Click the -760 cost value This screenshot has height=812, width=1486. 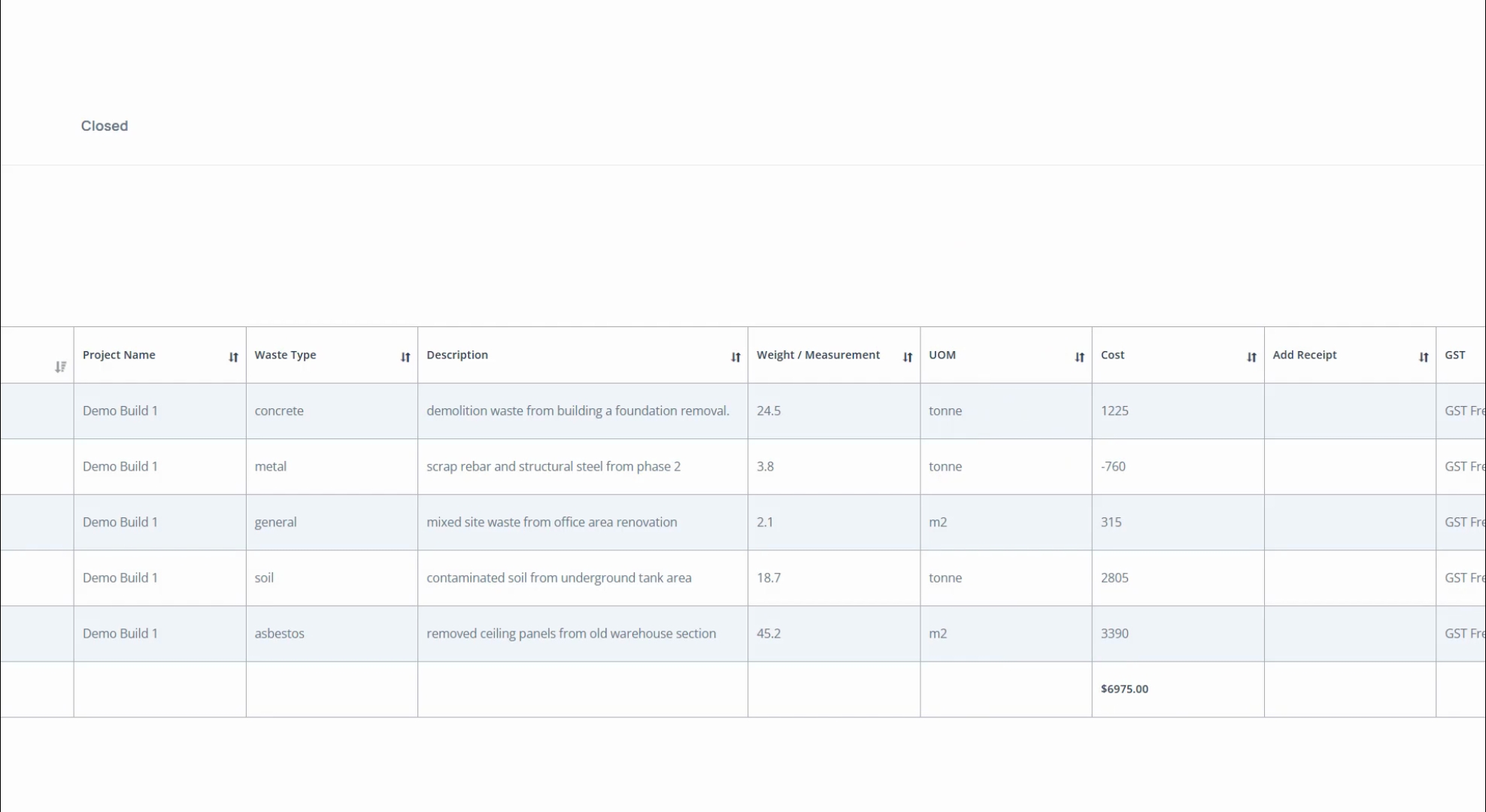[x=1113, y=466]
